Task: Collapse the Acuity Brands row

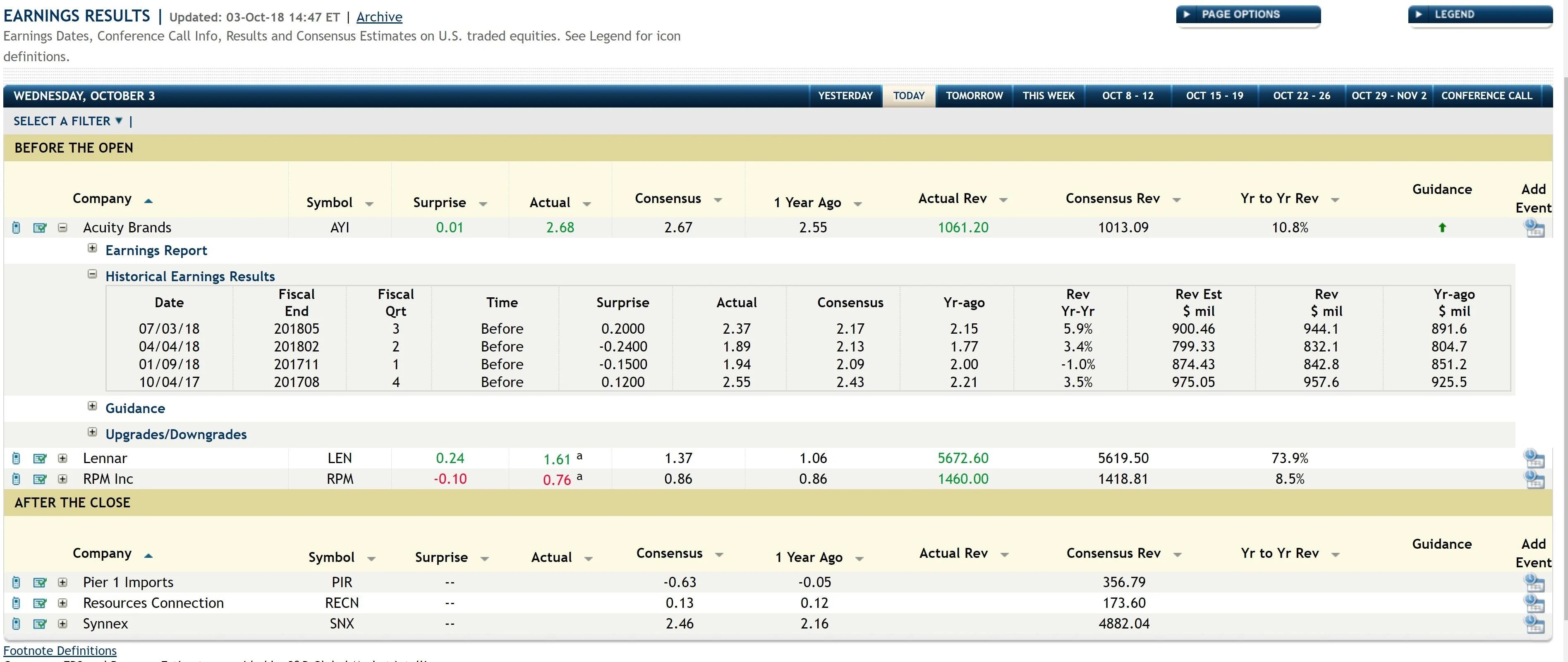Action: click(62, 227)
